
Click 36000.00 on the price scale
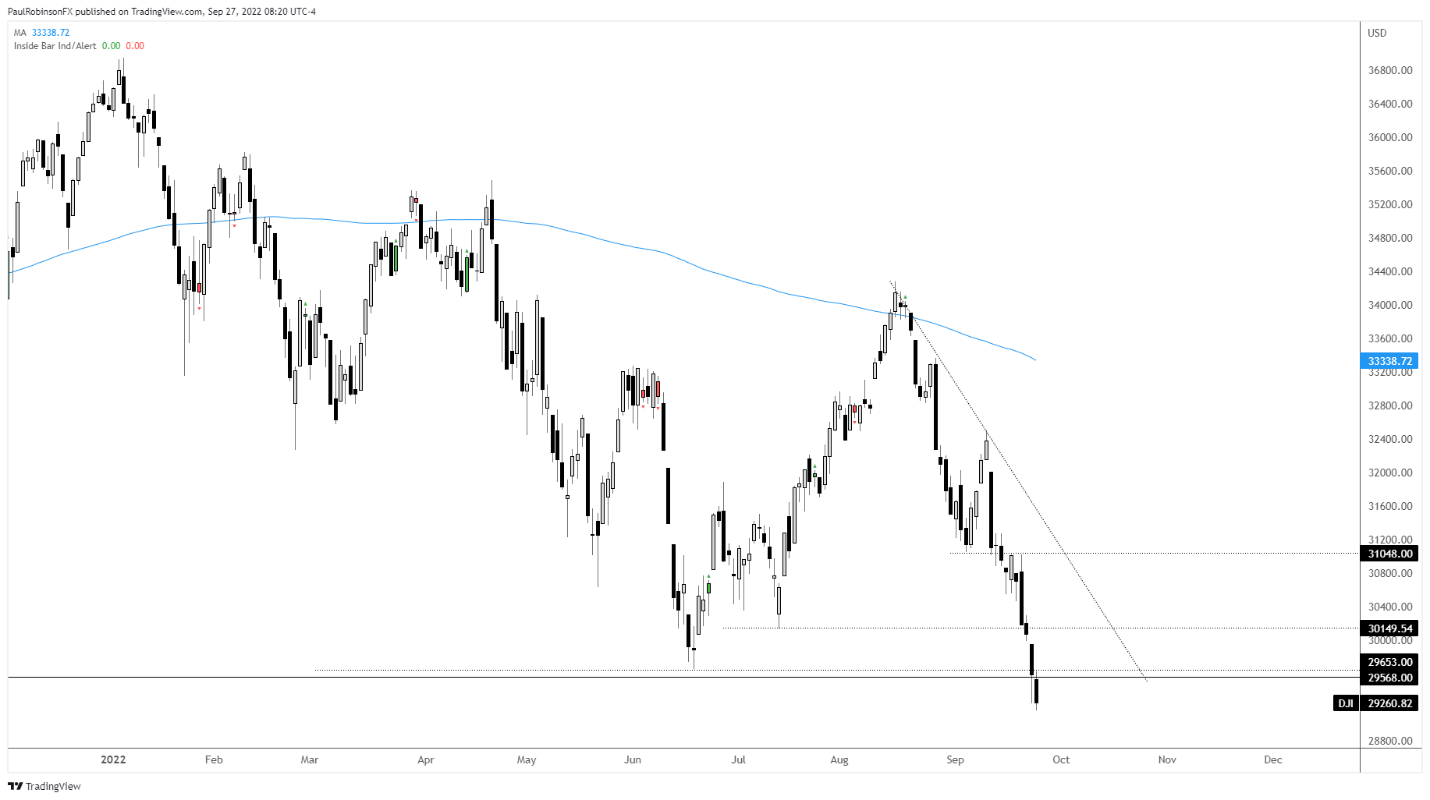tap(1390, 138)
